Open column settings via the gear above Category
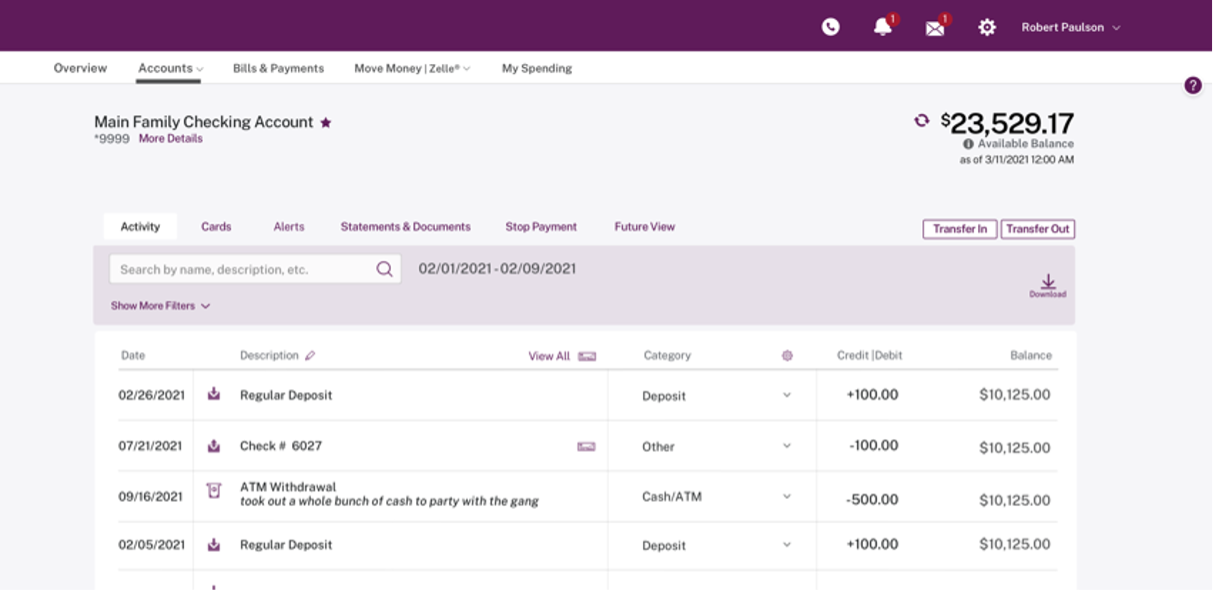The image size is (1216, 592). coord(787,355)
